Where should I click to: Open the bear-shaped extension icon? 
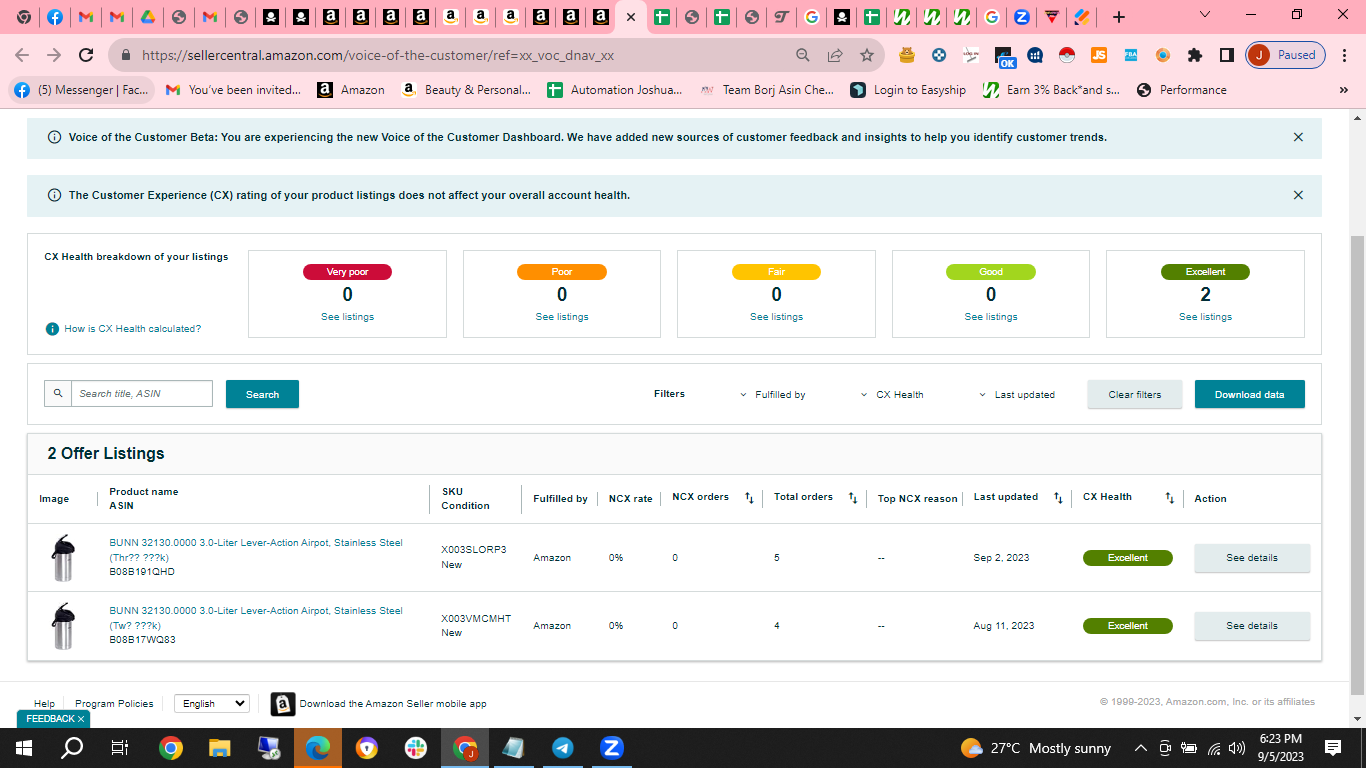[x=907, y=55]
